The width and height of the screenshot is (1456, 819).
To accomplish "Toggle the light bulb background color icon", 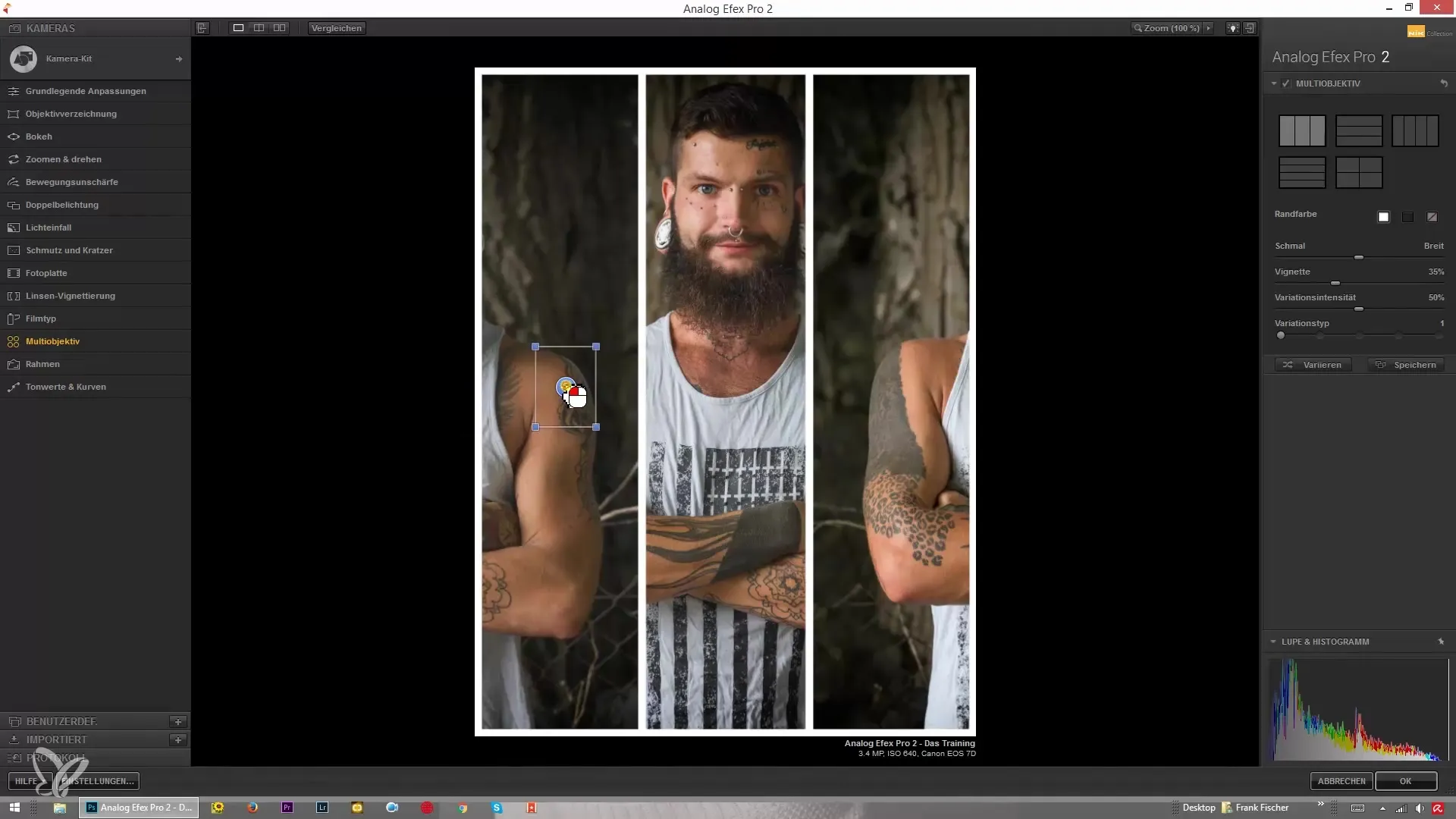I will coord(1233,28).
